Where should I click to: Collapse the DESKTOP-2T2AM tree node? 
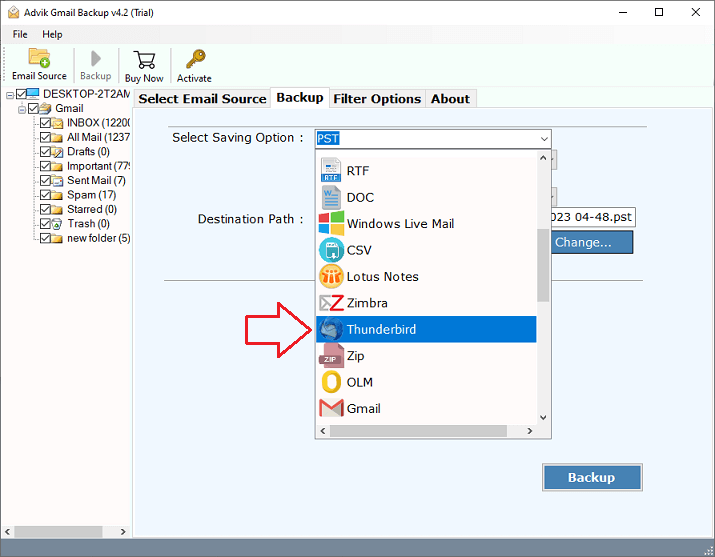[10, 95]
